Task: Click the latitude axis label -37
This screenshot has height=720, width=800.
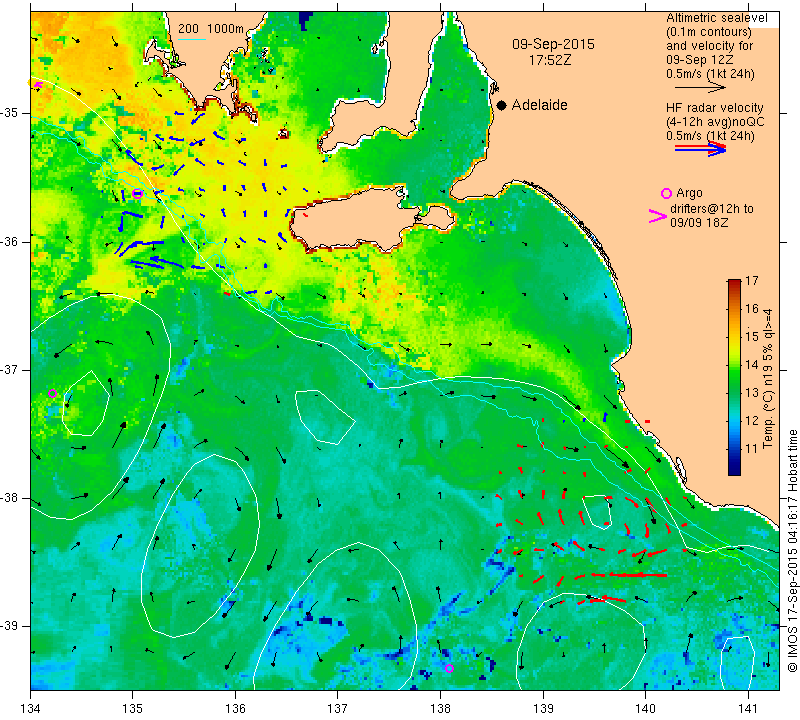Action: click(9, 369)
